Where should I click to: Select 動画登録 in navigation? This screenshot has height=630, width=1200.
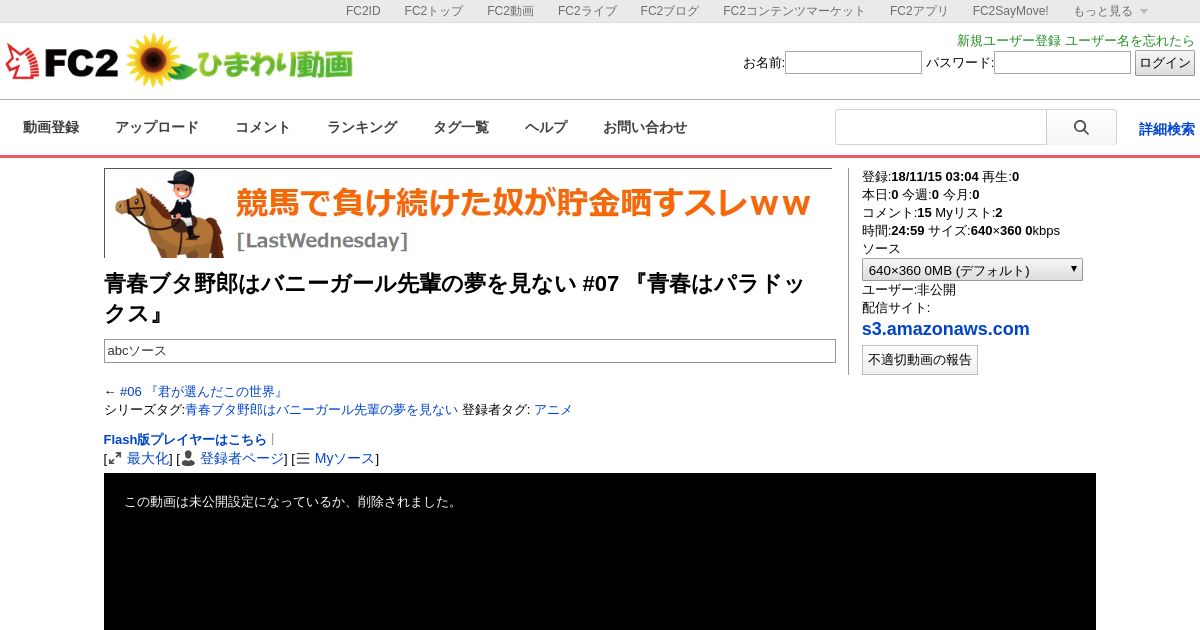(51, 127)
